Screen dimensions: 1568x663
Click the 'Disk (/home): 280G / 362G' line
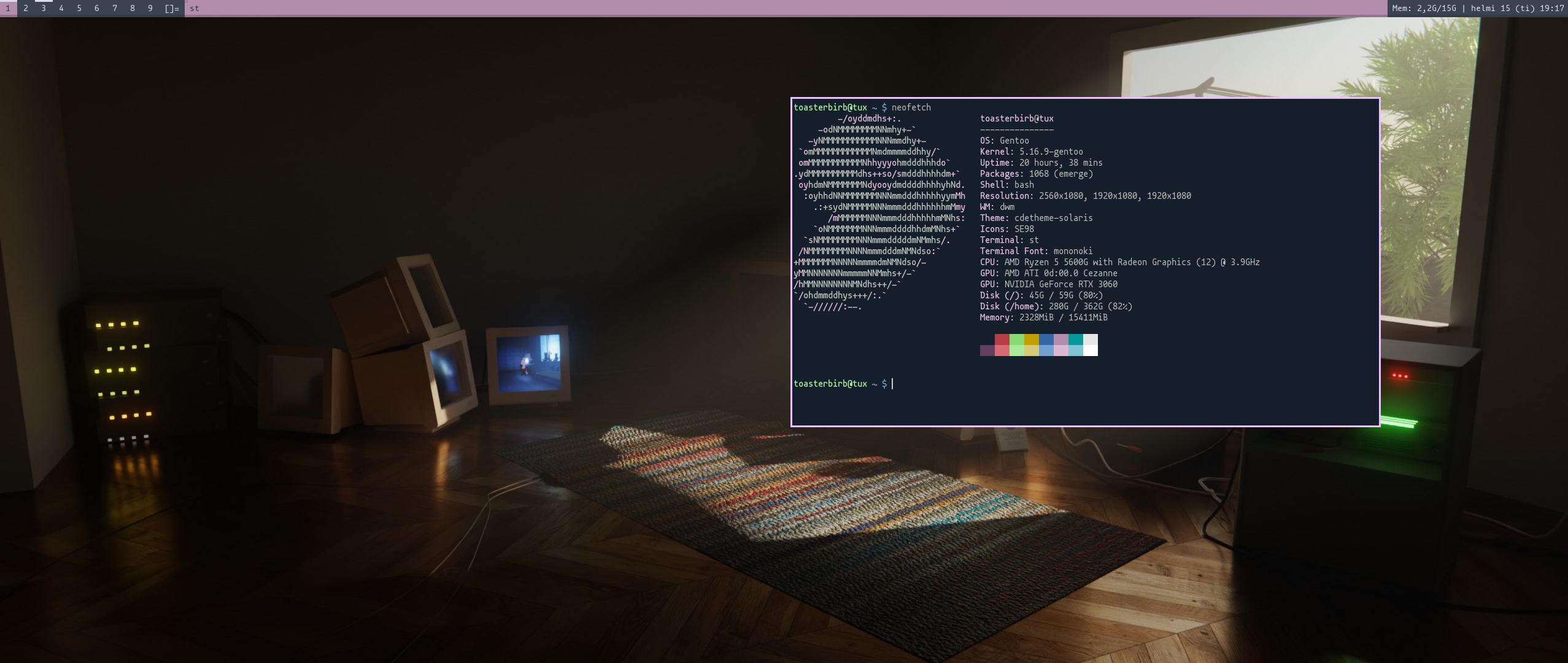point(1056,306)
